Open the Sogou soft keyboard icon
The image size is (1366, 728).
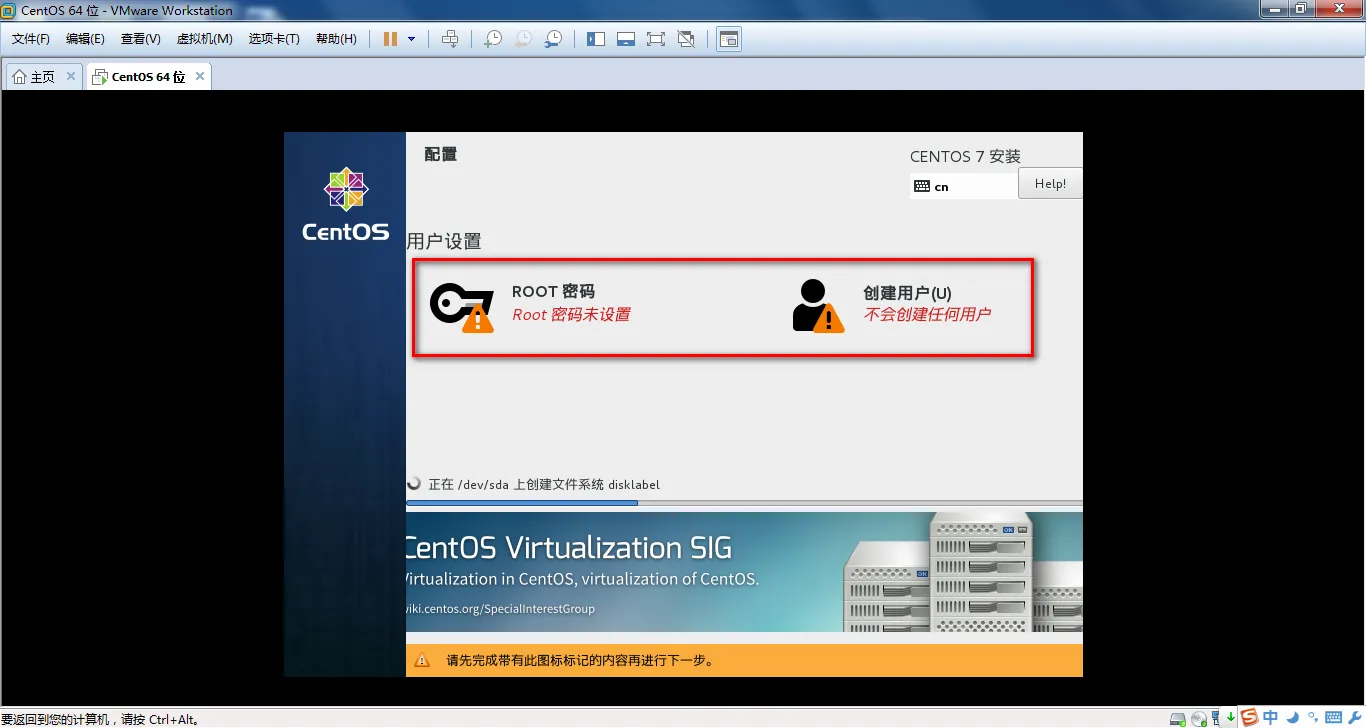click(x=1333, y=717)
